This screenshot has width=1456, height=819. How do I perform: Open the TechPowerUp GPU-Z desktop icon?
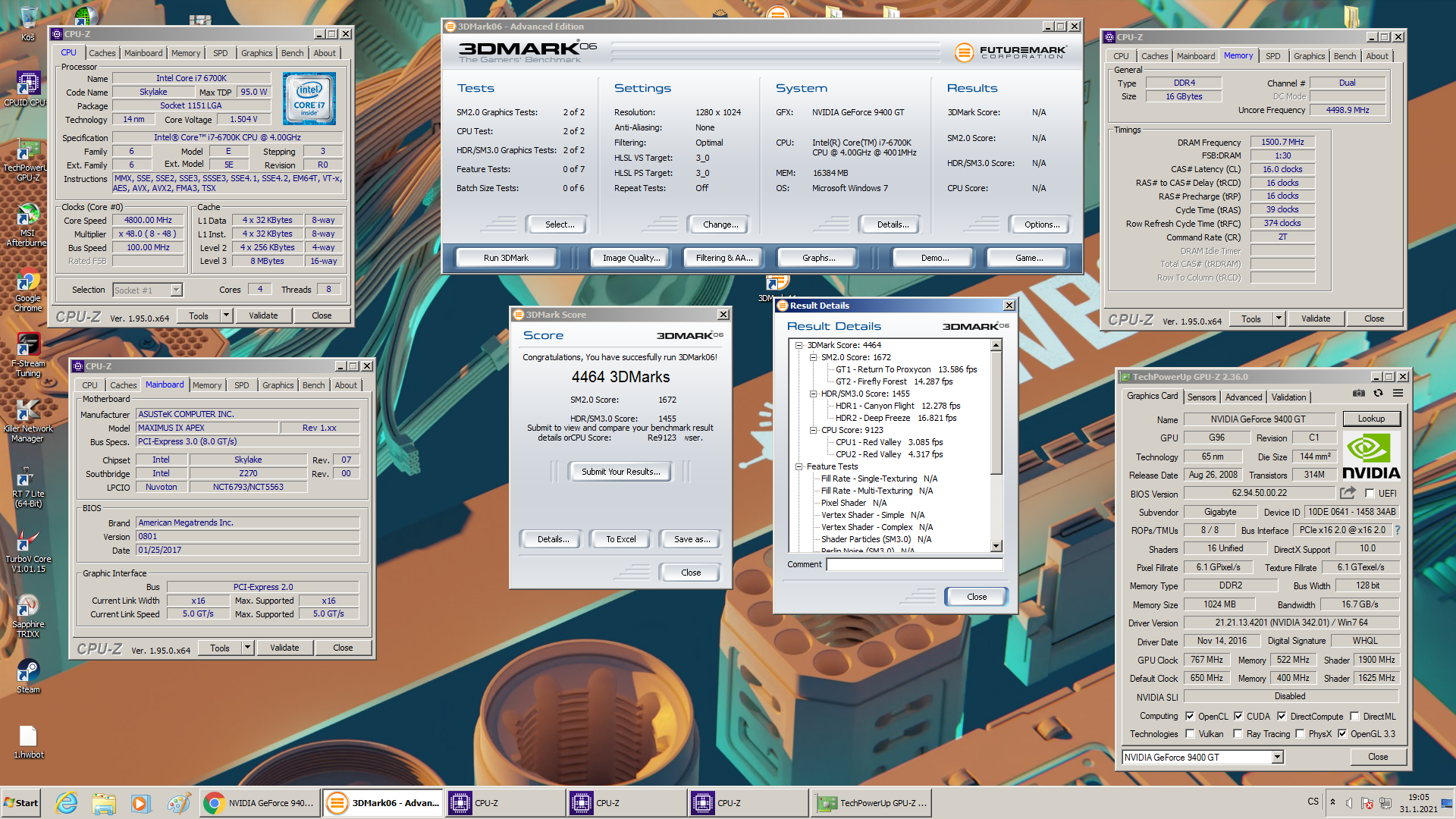tap(27, 160)
